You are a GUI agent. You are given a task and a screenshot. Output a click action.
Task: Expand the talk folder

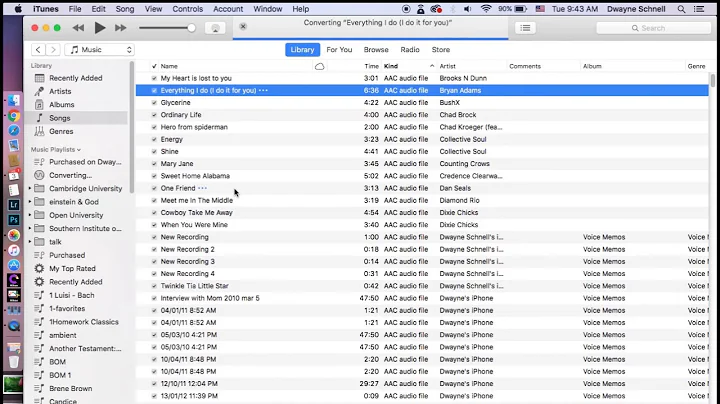tap(30, 242)
